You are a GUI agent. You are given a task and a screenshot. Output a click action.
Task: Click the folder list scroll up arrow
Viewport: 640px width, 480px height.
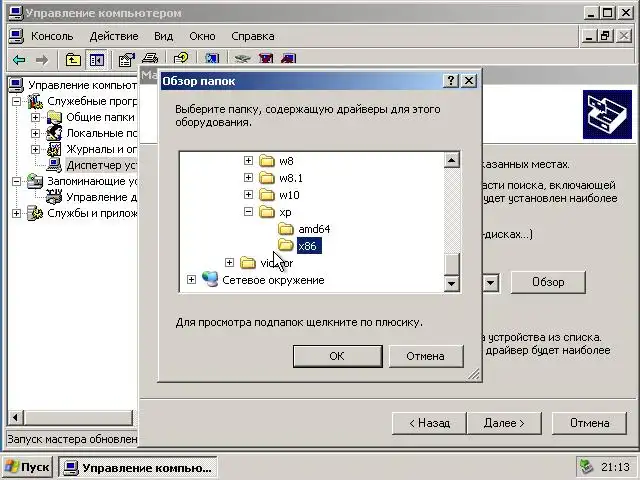pyautogui.click(x=451, y=160)
